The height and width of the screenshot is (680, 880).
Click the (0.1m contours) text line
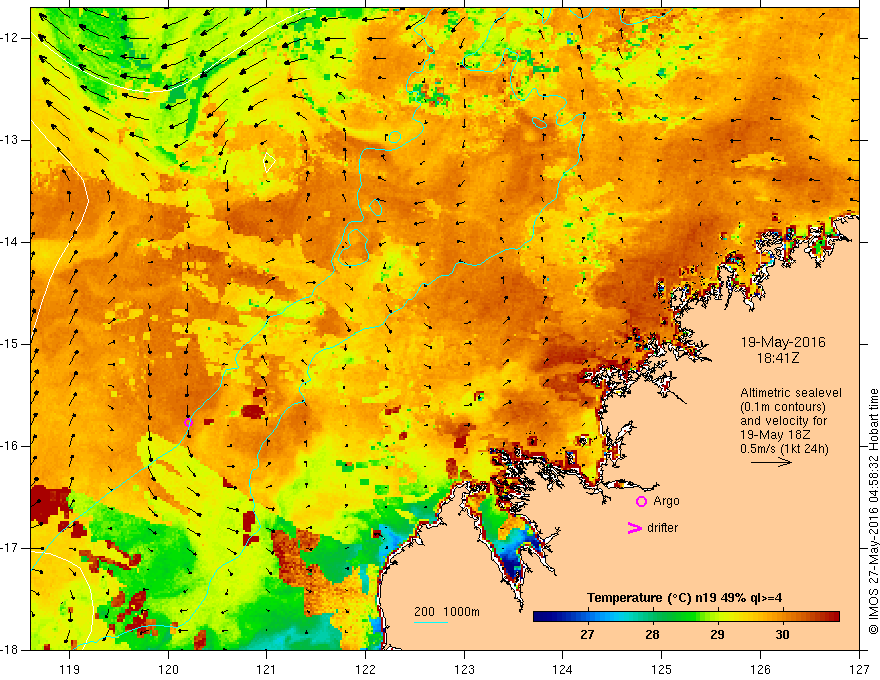783,407
